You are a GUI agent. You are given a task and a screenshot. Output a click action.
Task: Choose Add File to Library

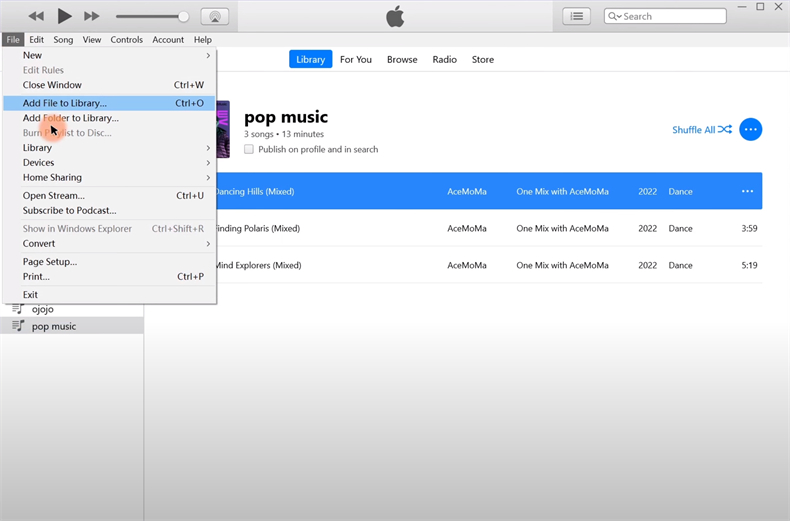point(109,103)
